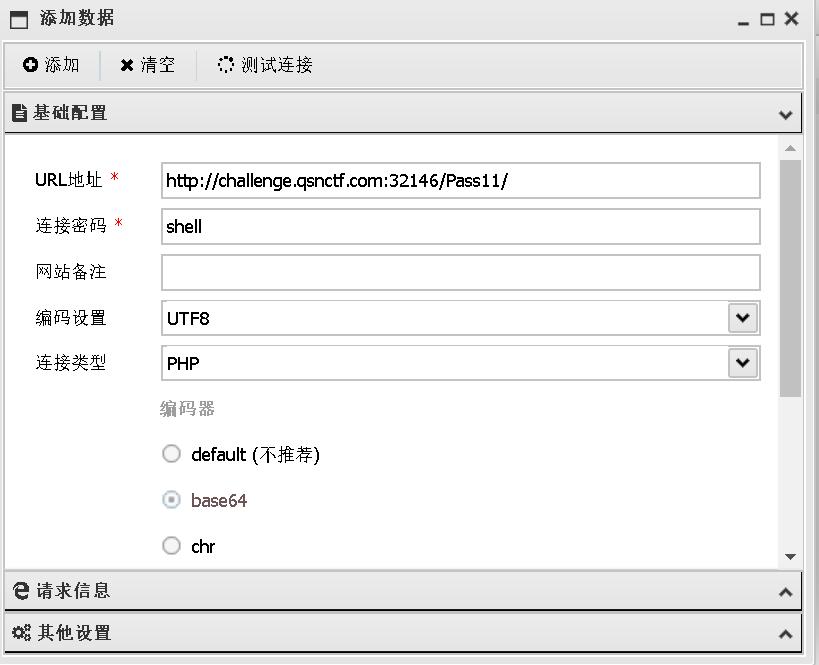Expand the 请求信息 section
This screenshot has height=665, width=819.
pyautogui.click(x=786, y=590)
